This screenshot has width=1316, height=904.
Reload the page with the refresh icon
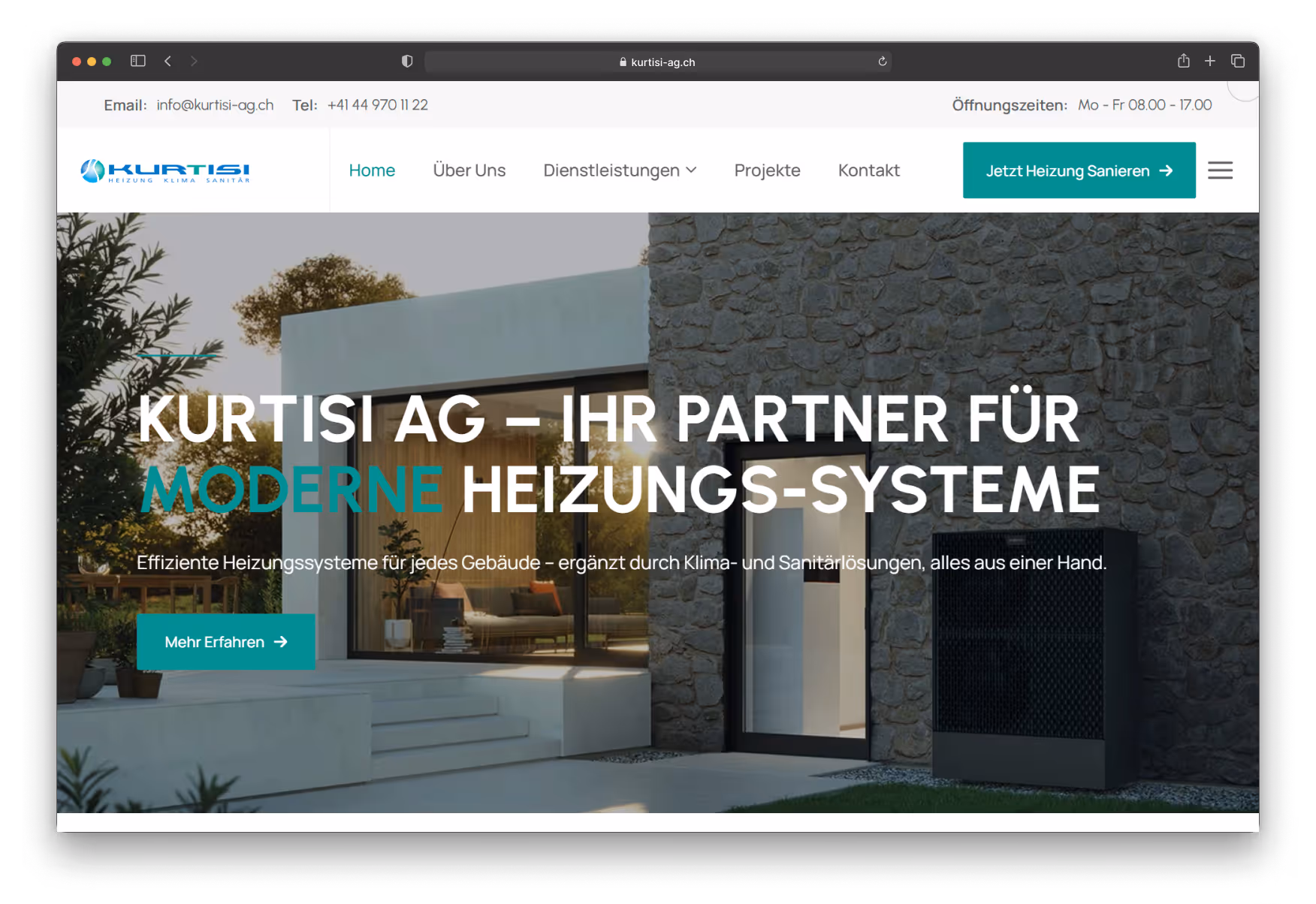coord(883,62)
